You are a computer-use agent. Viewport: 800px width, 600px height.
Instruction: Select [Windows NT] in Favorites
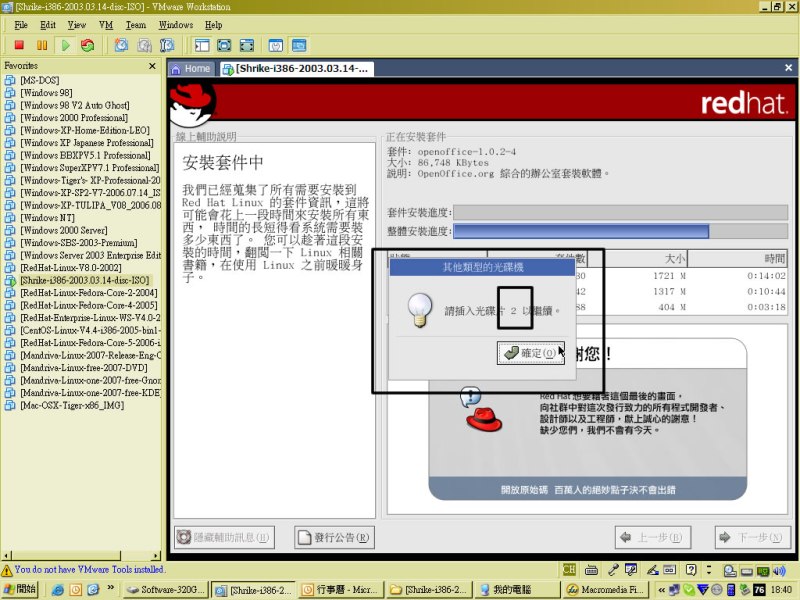click(46, 217)
